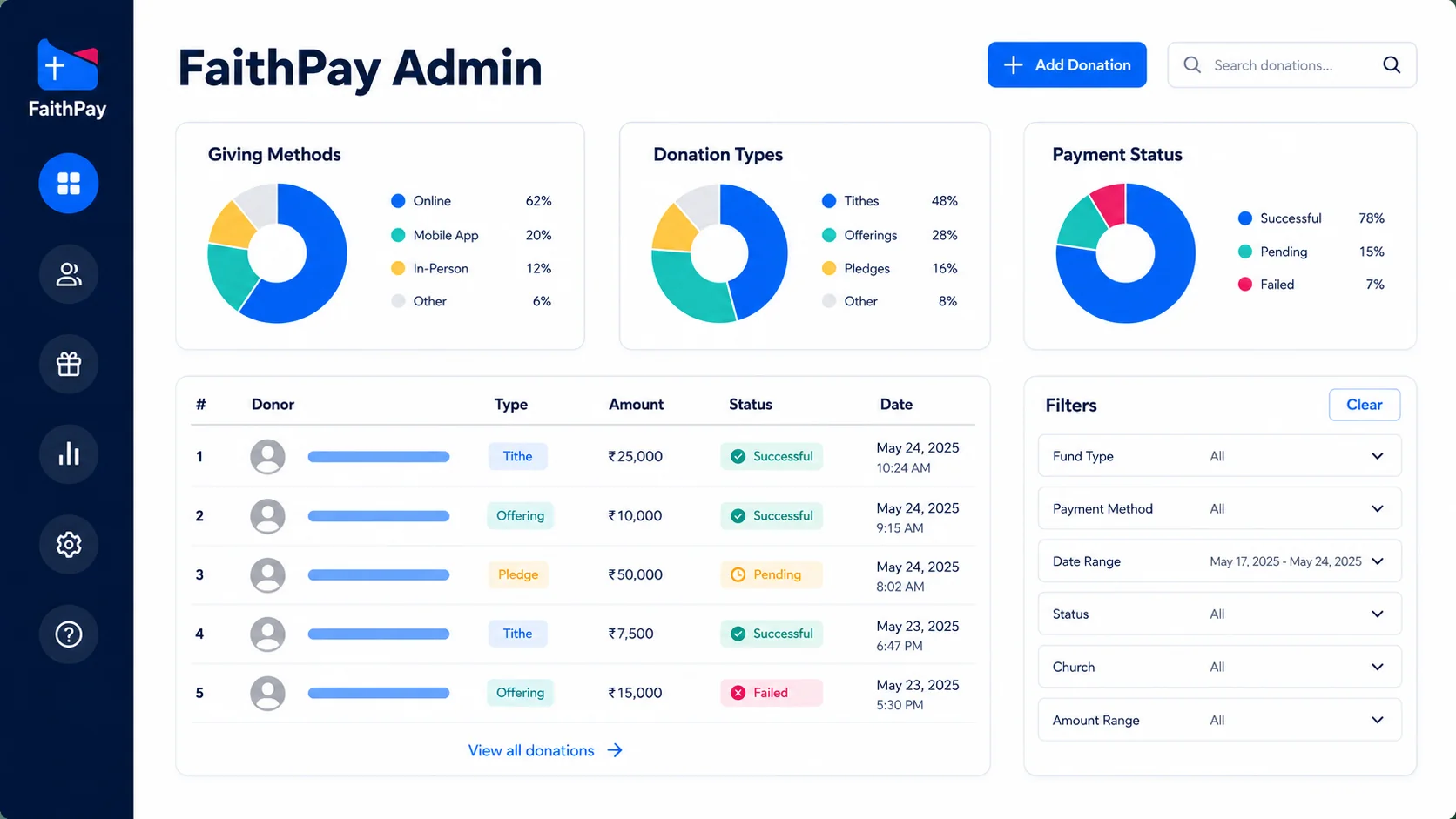Click the ₹15,000 amount cell
The height and width of the screenshot is (819, 1456).
(x=635, y=693)
